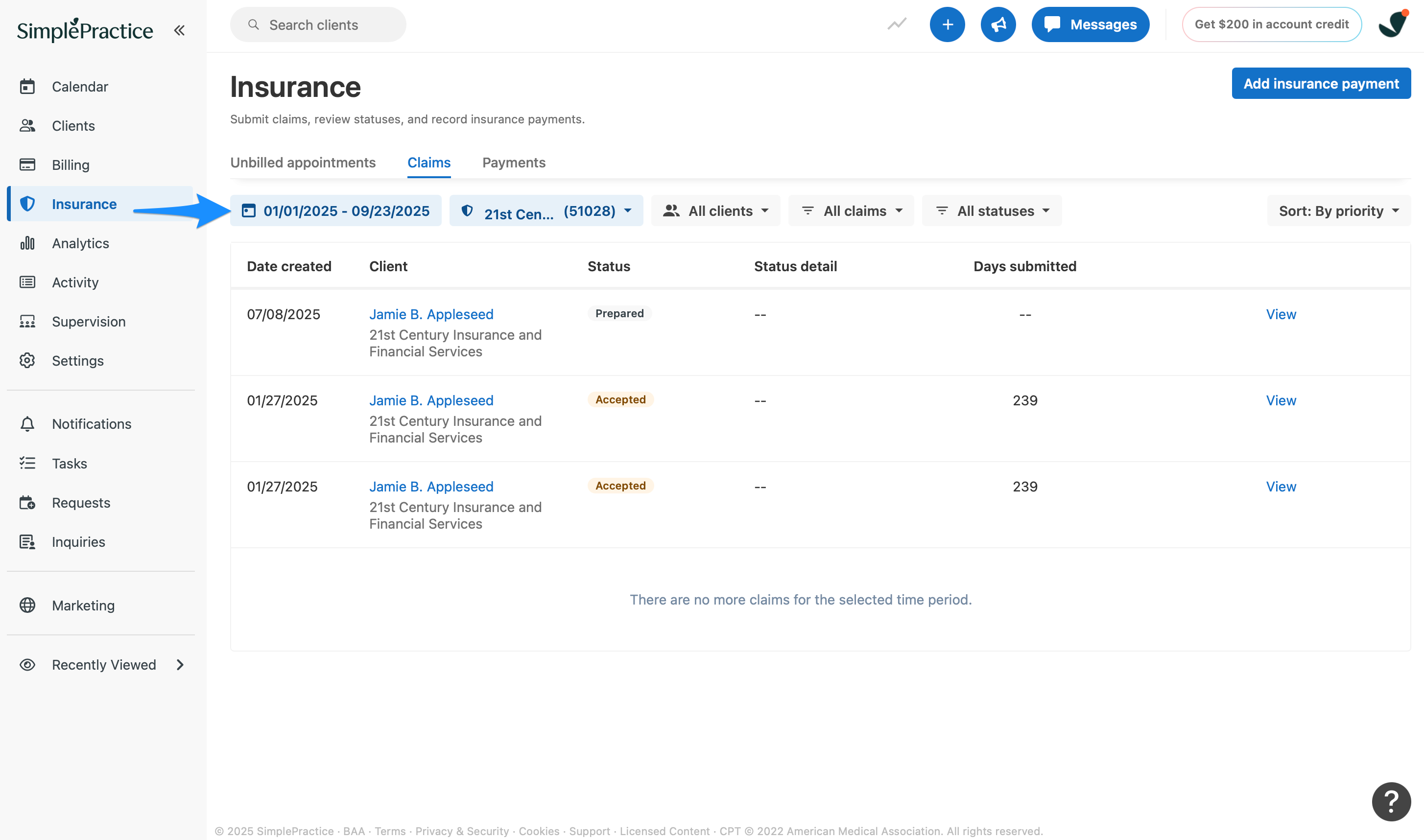Open the Supervision section in sidebar
Image resolution: width=1424 pixels, height=840 pixels.
pos(88,321)
